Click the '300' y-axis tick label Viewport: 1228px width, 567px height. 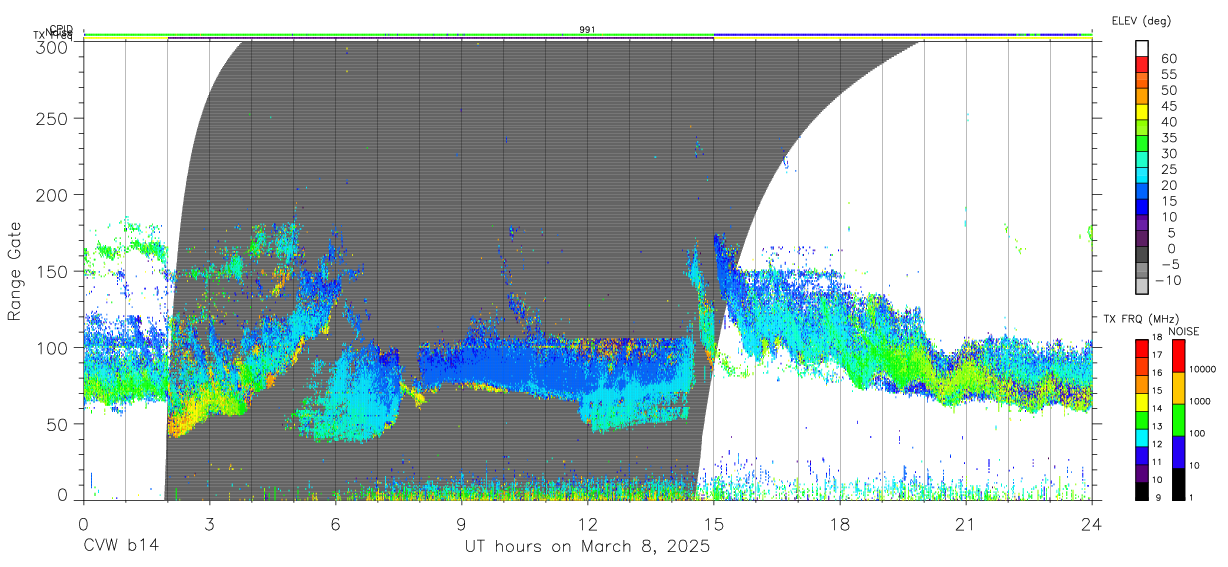click(x=52, y=46)
